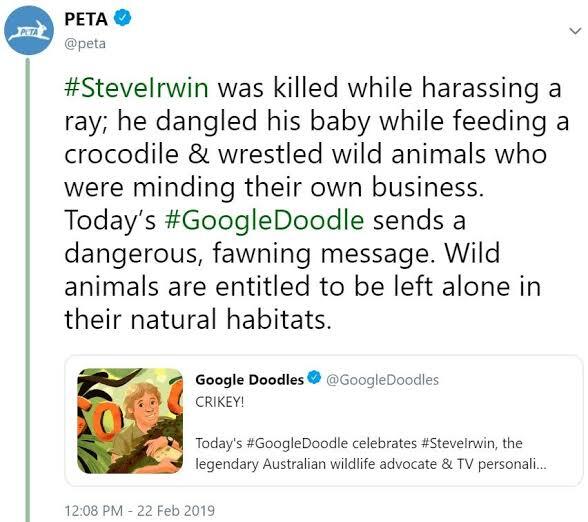588x522 pixels.
Task: Click the PETA display name
Action: [x=86, y=19]
